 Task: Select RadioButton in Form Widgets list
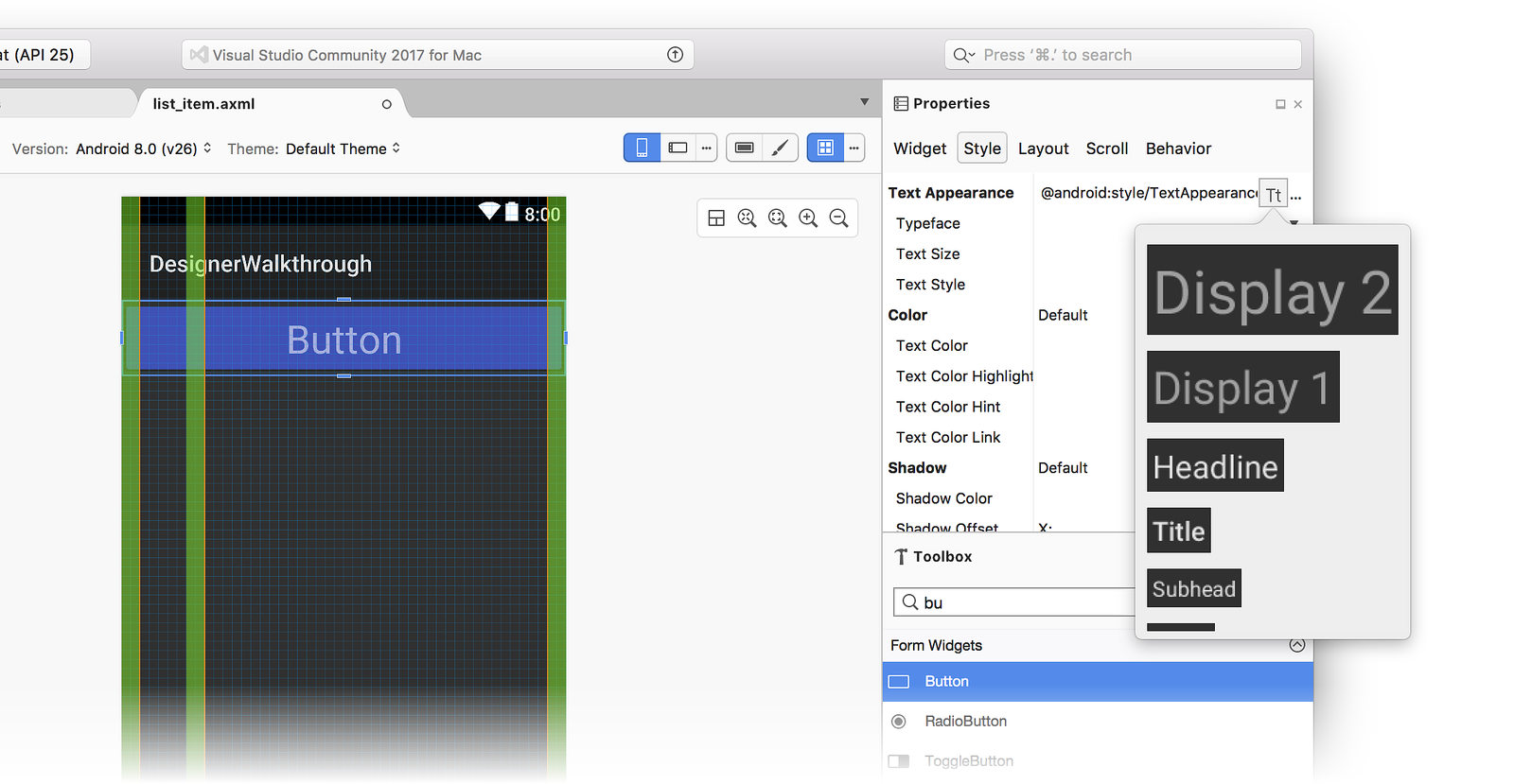pyautogui.click(x=1098, y=722)
